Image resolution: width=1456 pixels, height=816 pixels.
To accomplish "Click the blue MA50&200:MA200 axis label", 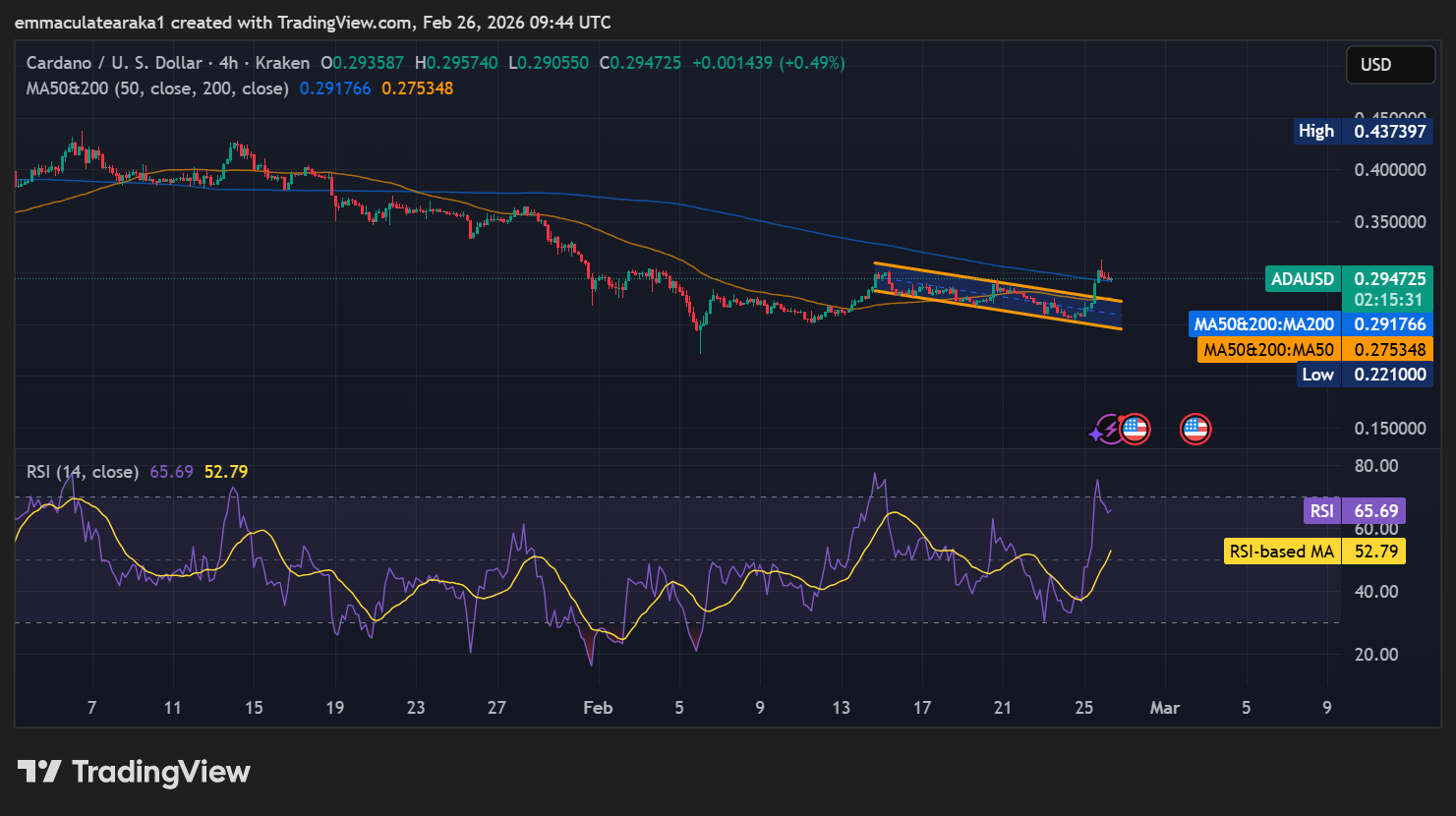I will [x=1263, y=324].
